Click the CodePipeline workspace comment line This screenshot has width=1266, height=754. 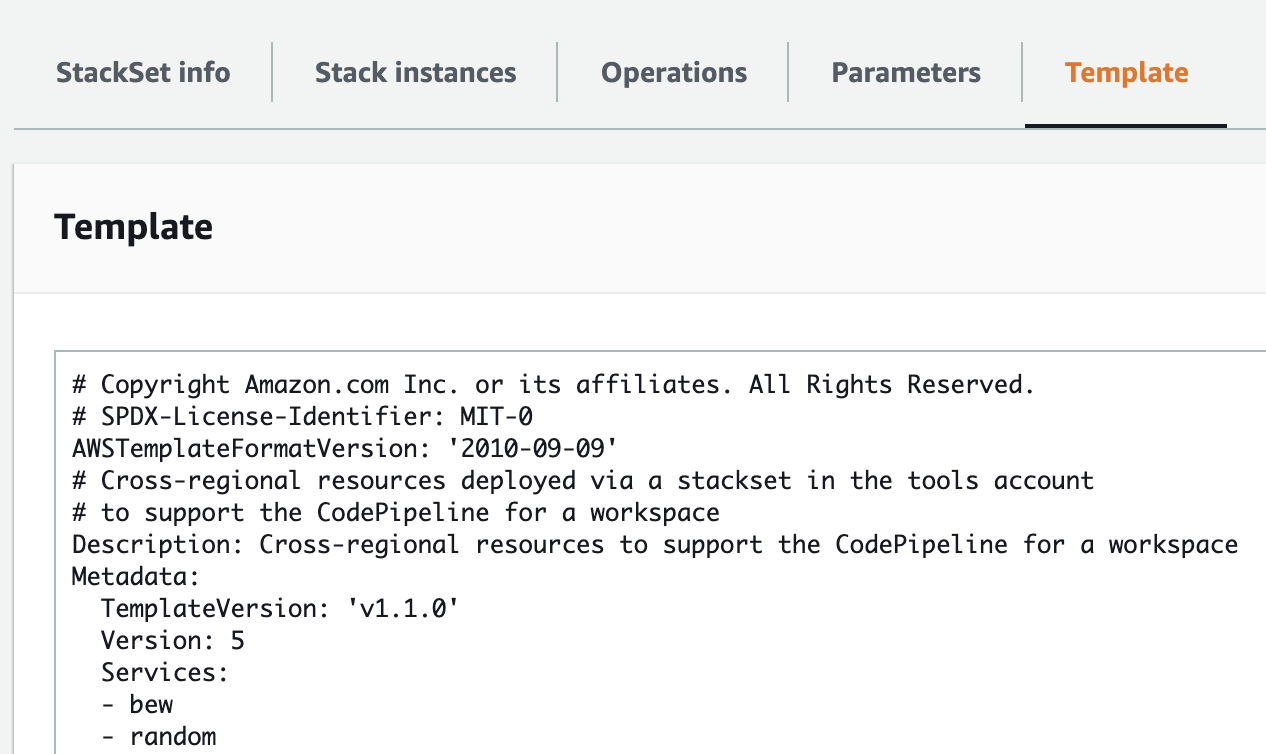[394, 512]
